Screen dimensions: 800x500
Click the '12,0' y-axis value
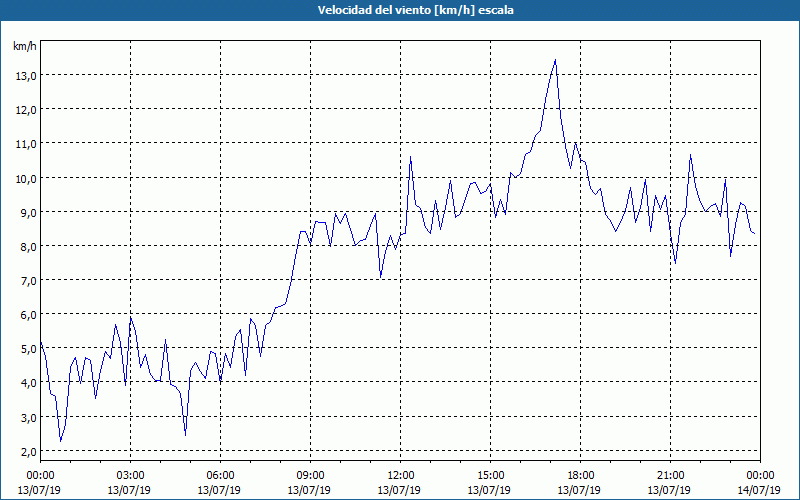pyautogui.click(x=27, y=110)
